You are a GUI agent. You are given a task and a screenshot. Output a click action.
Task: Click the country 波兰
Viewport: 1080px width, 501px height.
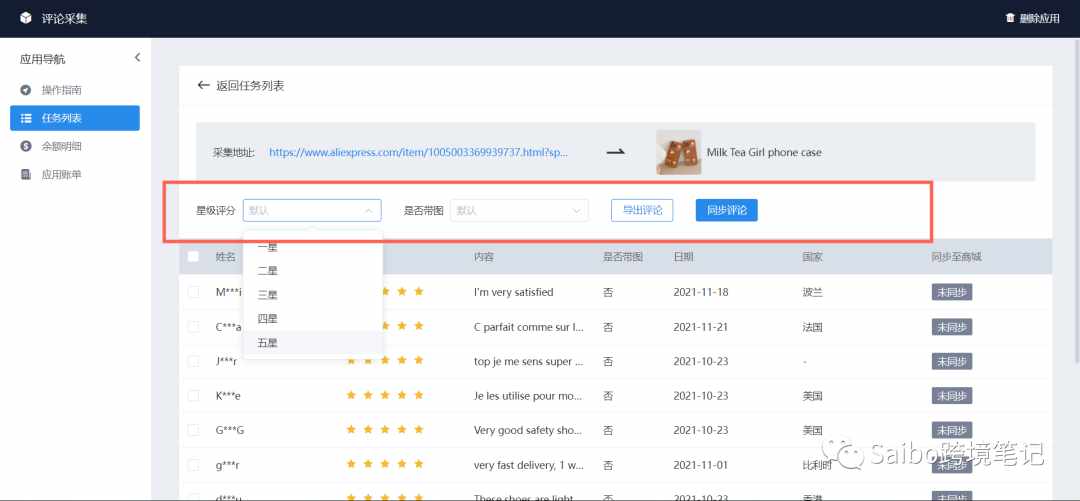click(x=813, y=292)
